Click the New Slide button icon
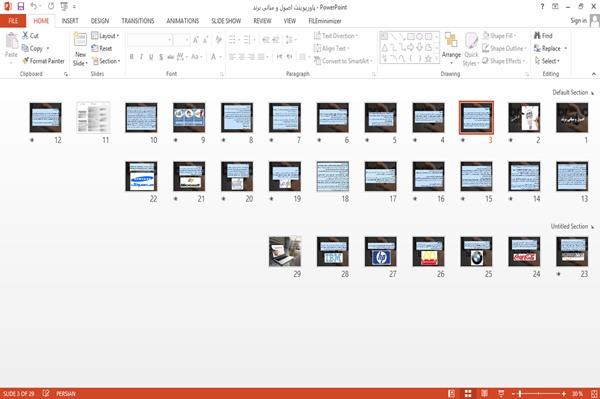Screen dimensions: 600x399 point(80,40)
